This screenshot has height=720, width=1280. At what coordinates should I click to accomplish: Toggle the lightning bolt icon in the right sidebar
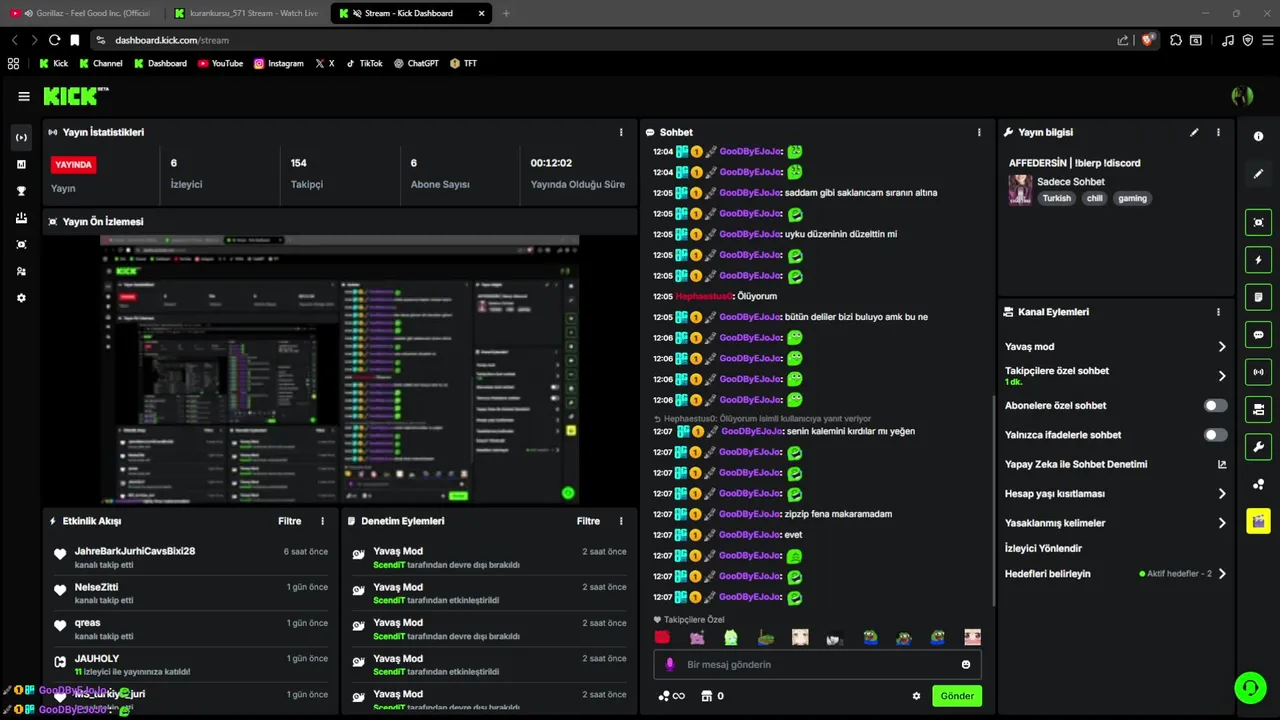(x=1258, y=260)
